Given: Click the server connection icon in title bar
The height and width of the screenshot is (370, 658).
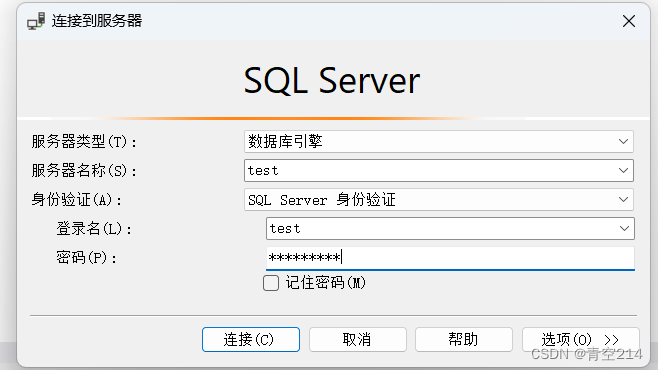Looking at the screenshot, I should [x=36, y=21].
